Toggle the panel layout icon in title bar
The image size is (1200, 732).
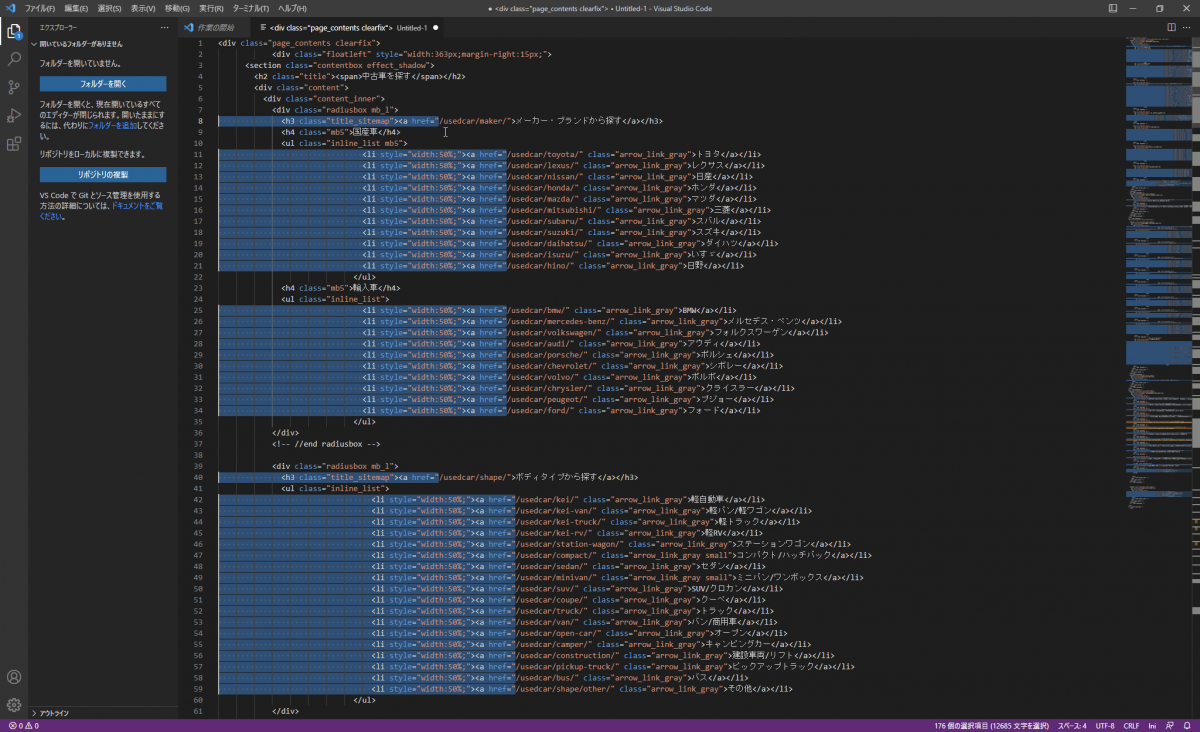pos(1114,8)
